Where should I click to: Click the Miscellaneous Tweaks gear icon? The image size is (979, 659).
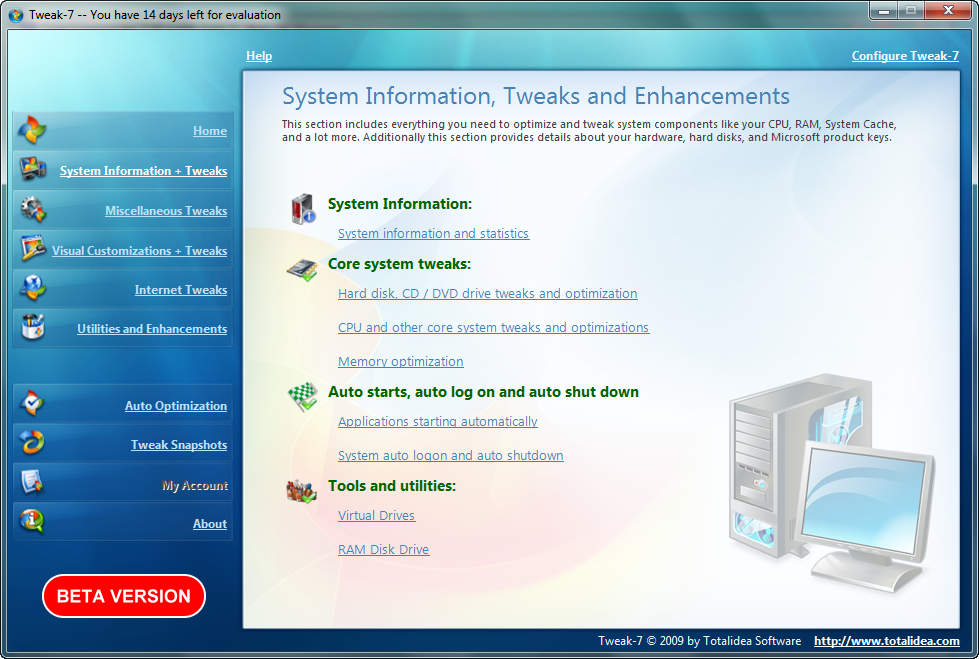(x=32, y=209)
